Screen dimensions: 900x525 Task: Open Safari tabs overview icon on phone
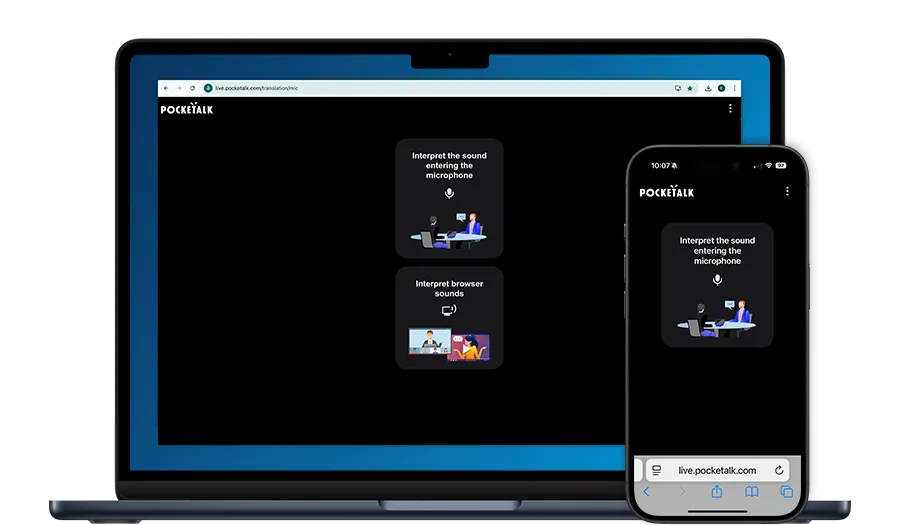(787, 492)
